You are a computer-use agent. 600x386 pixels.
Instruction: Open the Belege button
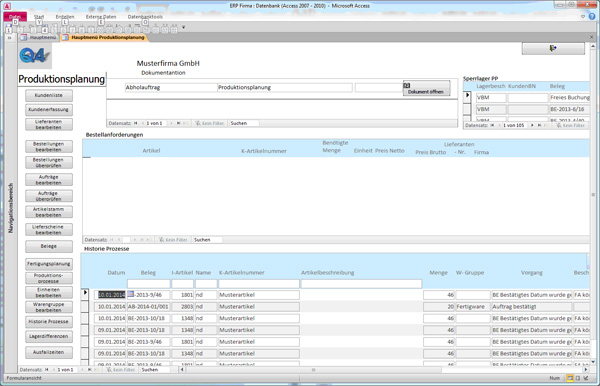tap(49, 246)
